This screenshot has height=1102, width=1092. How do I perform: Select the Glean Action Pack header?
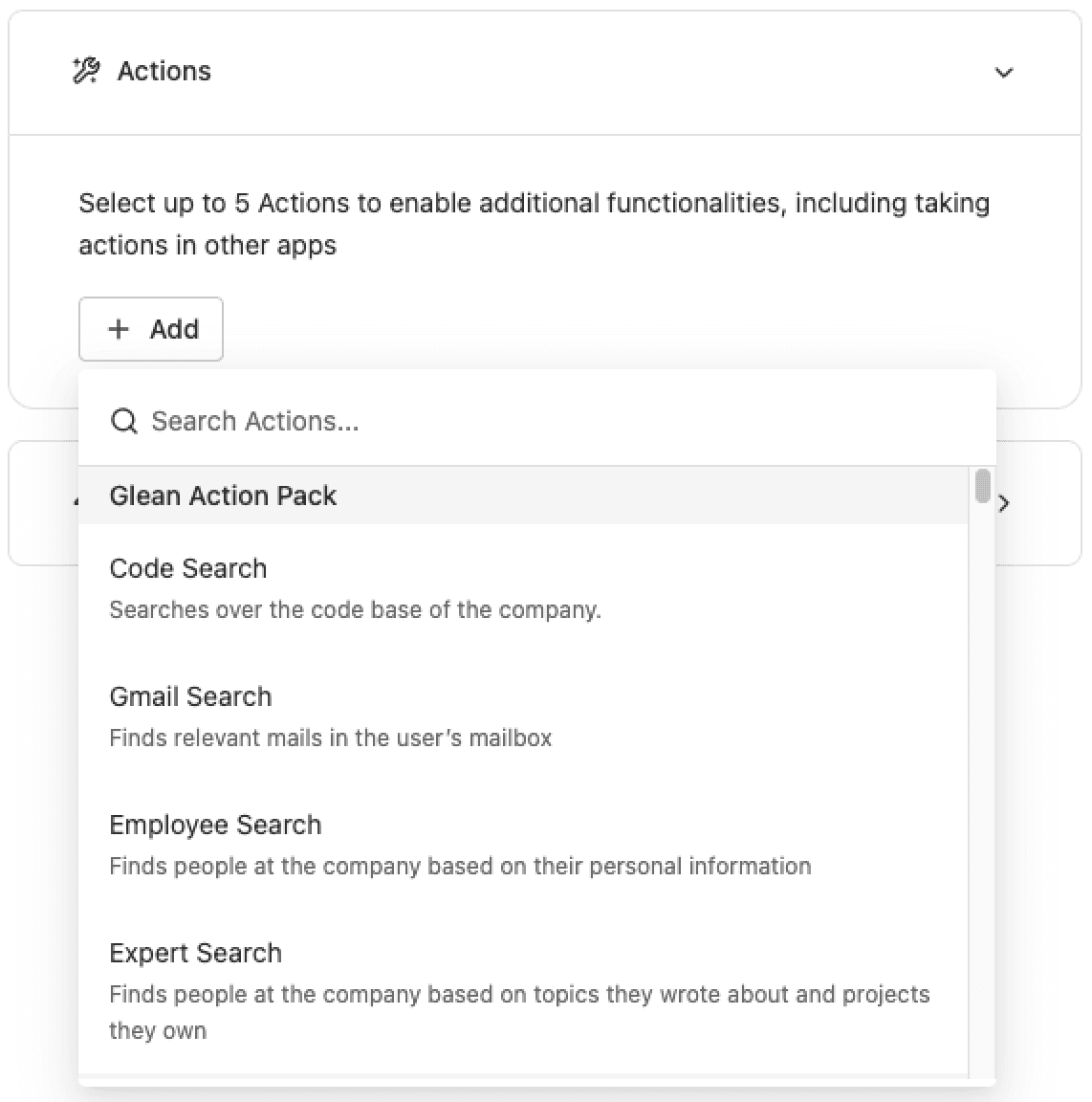pos(523,496)
